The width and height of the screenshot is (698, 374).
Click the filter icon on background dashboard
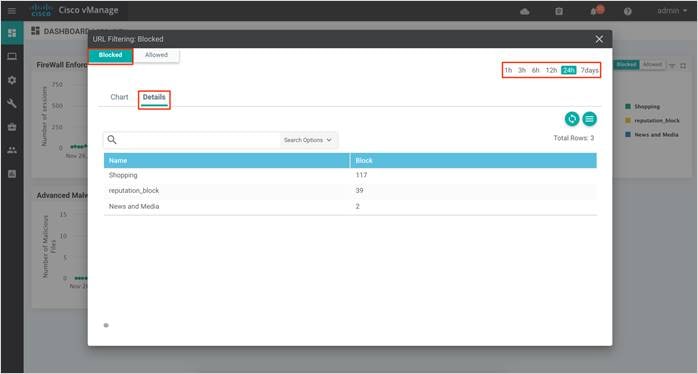click(x=672, y=65)
